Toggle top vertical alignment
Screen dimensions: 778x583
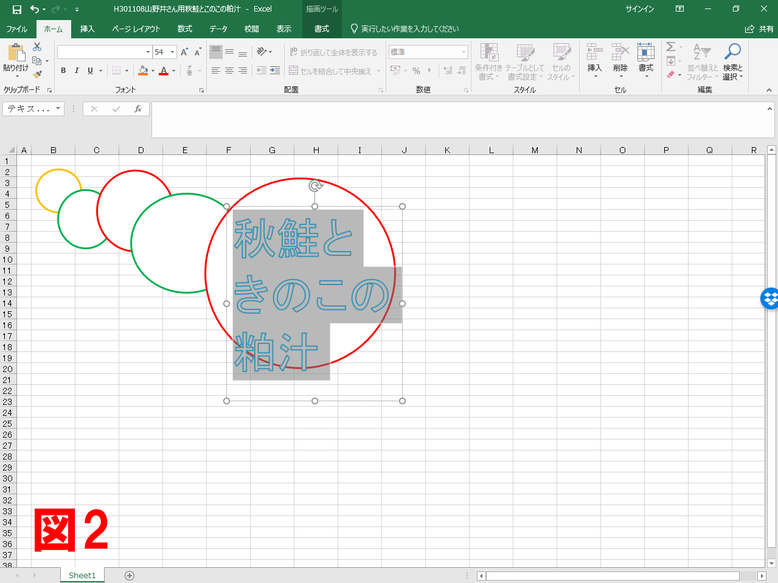pos(215,52)
